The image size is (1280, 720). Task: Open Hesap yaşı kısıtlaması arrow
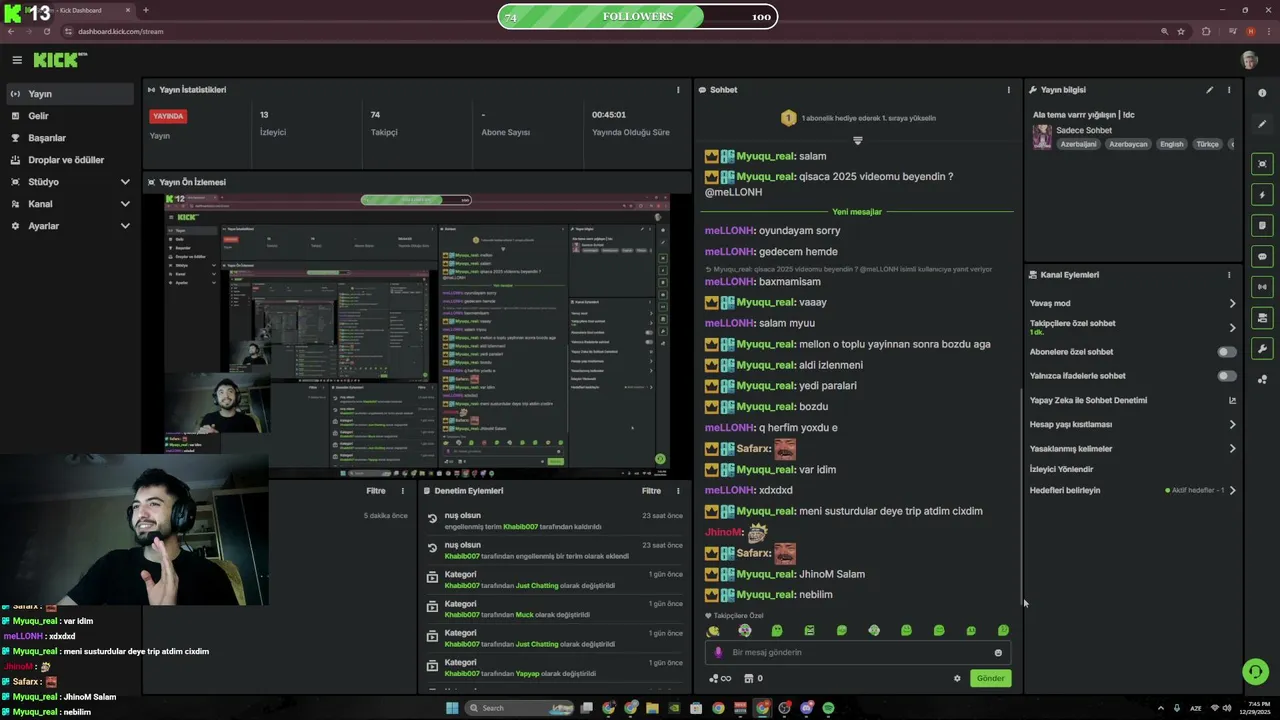(1232, 424)
